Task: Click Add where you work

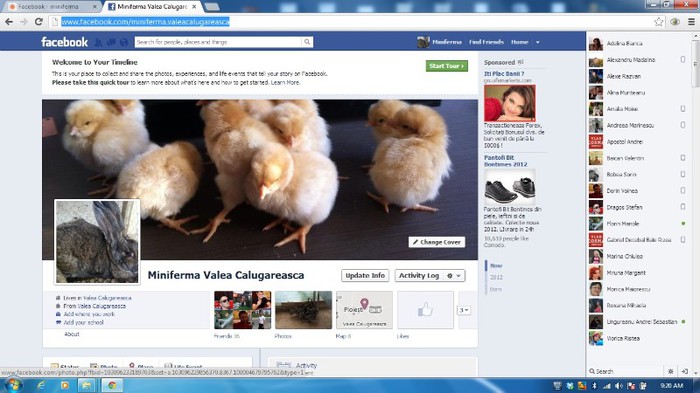Action: [89, 314]
